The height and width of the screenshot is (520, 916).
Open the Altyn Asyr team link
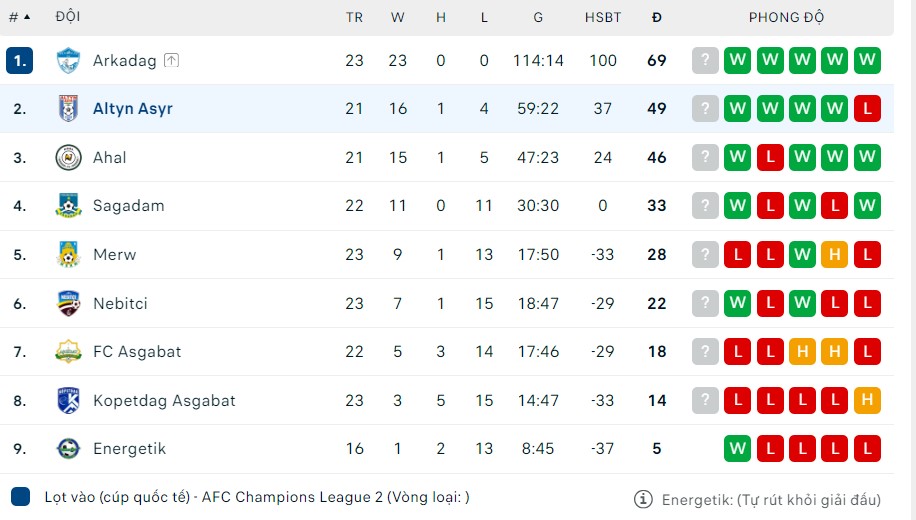pyautogui.click(x=133, y=109)
